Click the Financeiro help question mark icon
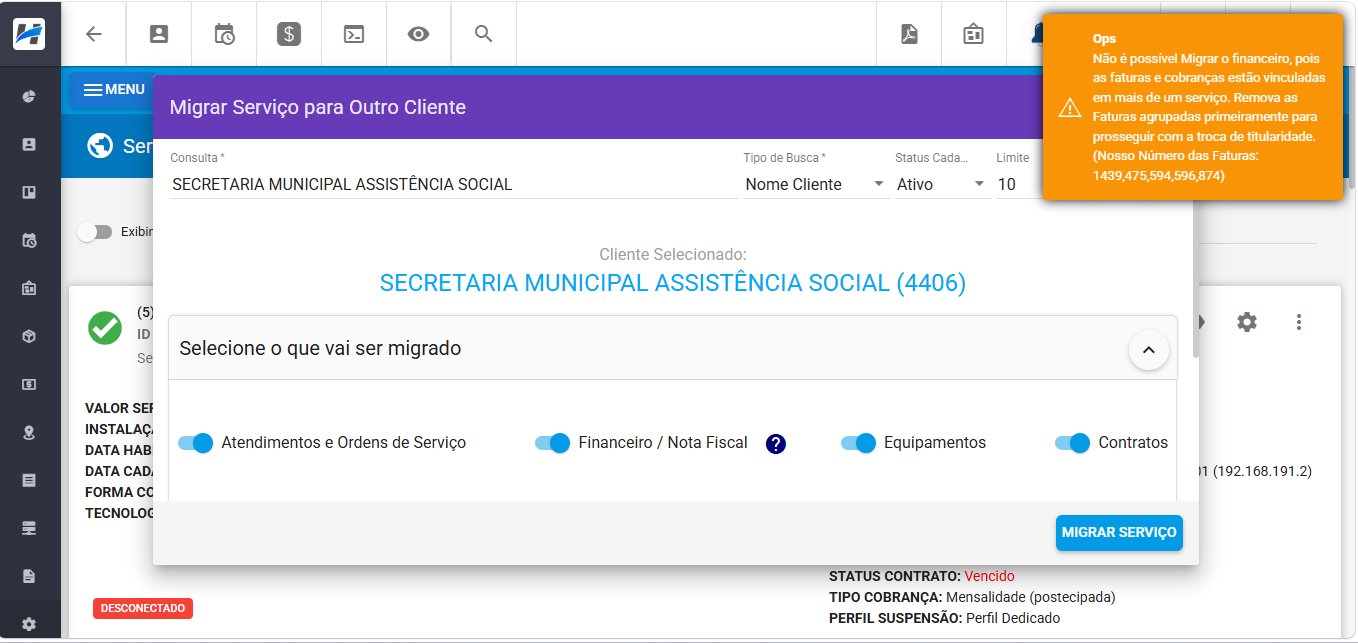 776,444
